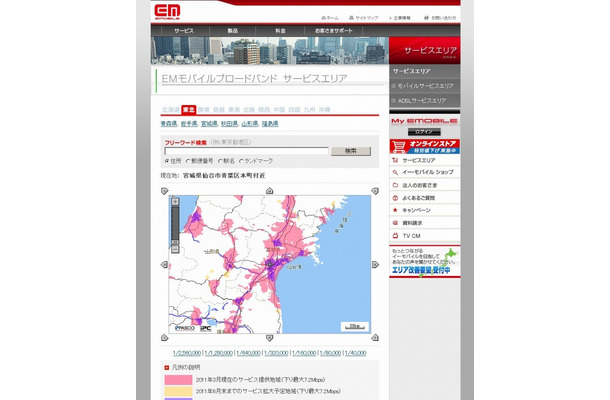Viewport: 610px width, 400px height.
Task: Select the 住所 radio button
Action: pos(167,161)
